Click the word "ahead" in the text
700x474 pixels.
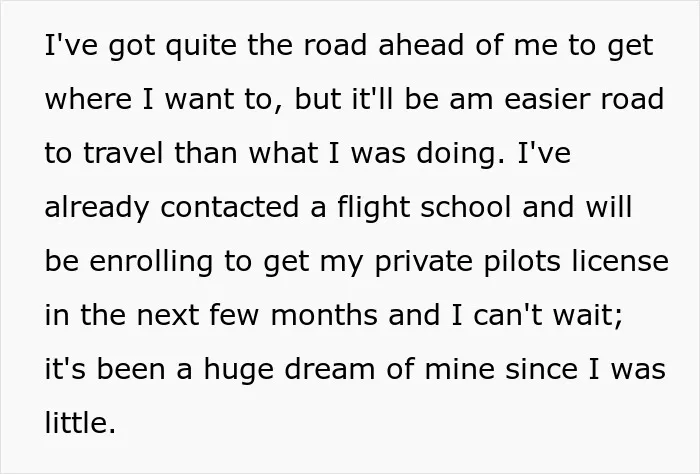point(421,45)
